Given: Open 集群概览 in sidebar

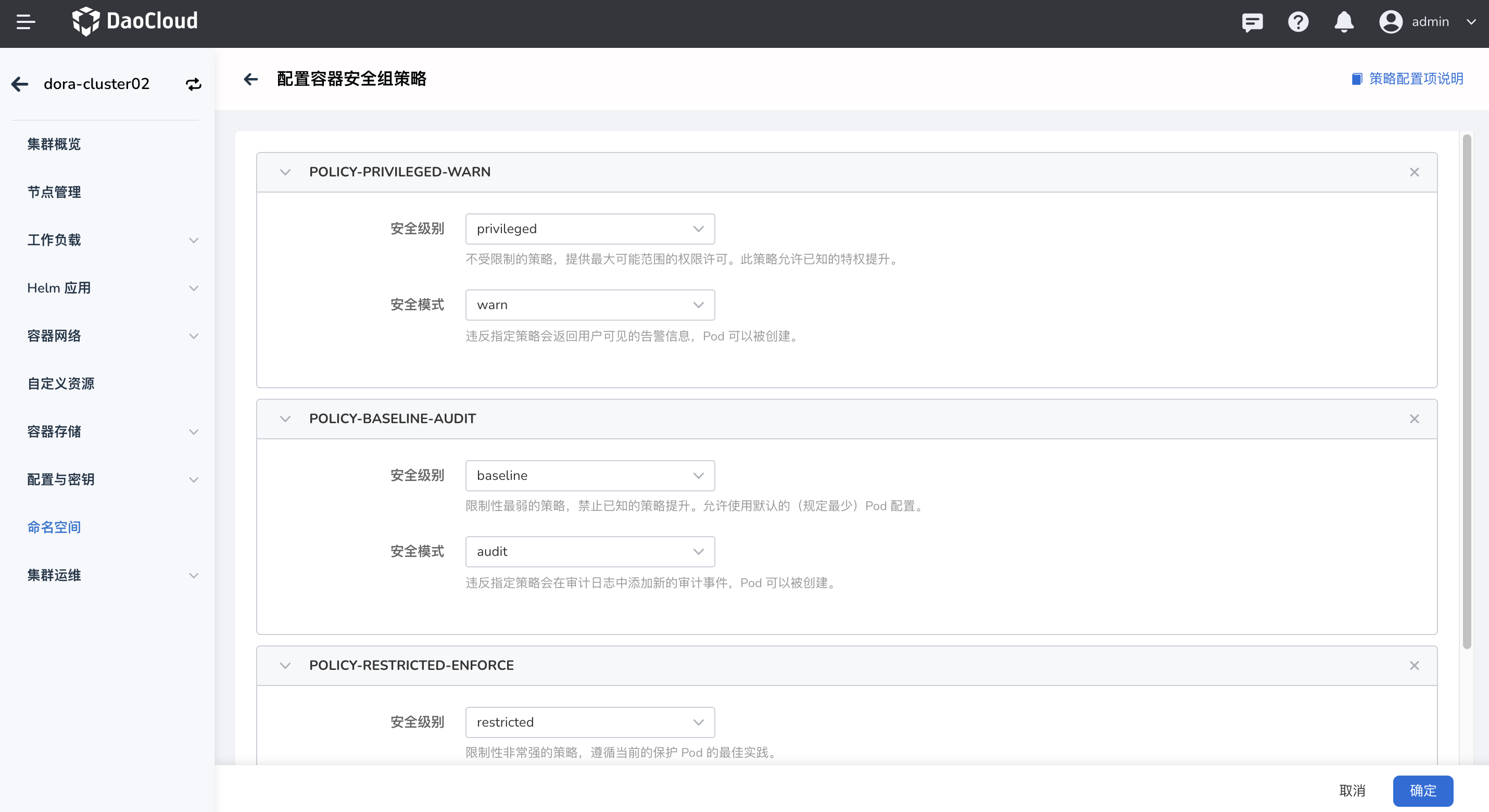Looking at the screenshot, I should 54,144.
